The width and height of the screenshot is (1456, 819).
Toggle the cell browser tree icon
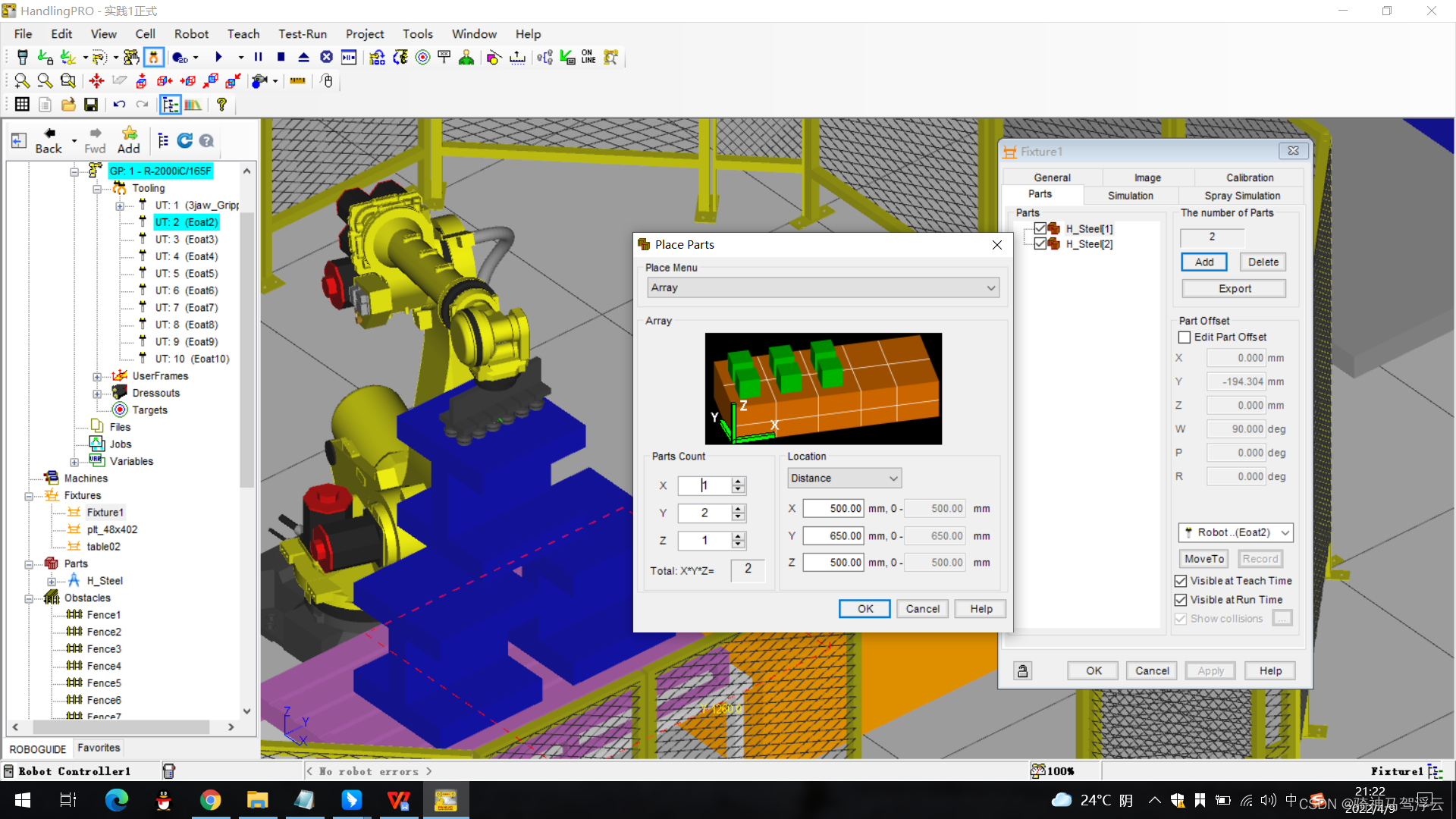[170, 105]
